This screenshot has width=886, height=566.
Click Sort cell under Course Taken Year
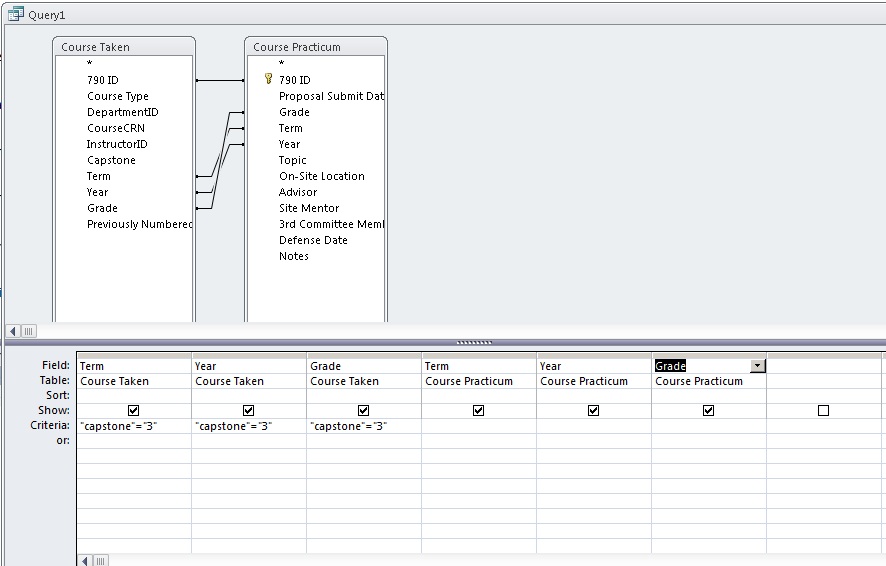[248, 396]
